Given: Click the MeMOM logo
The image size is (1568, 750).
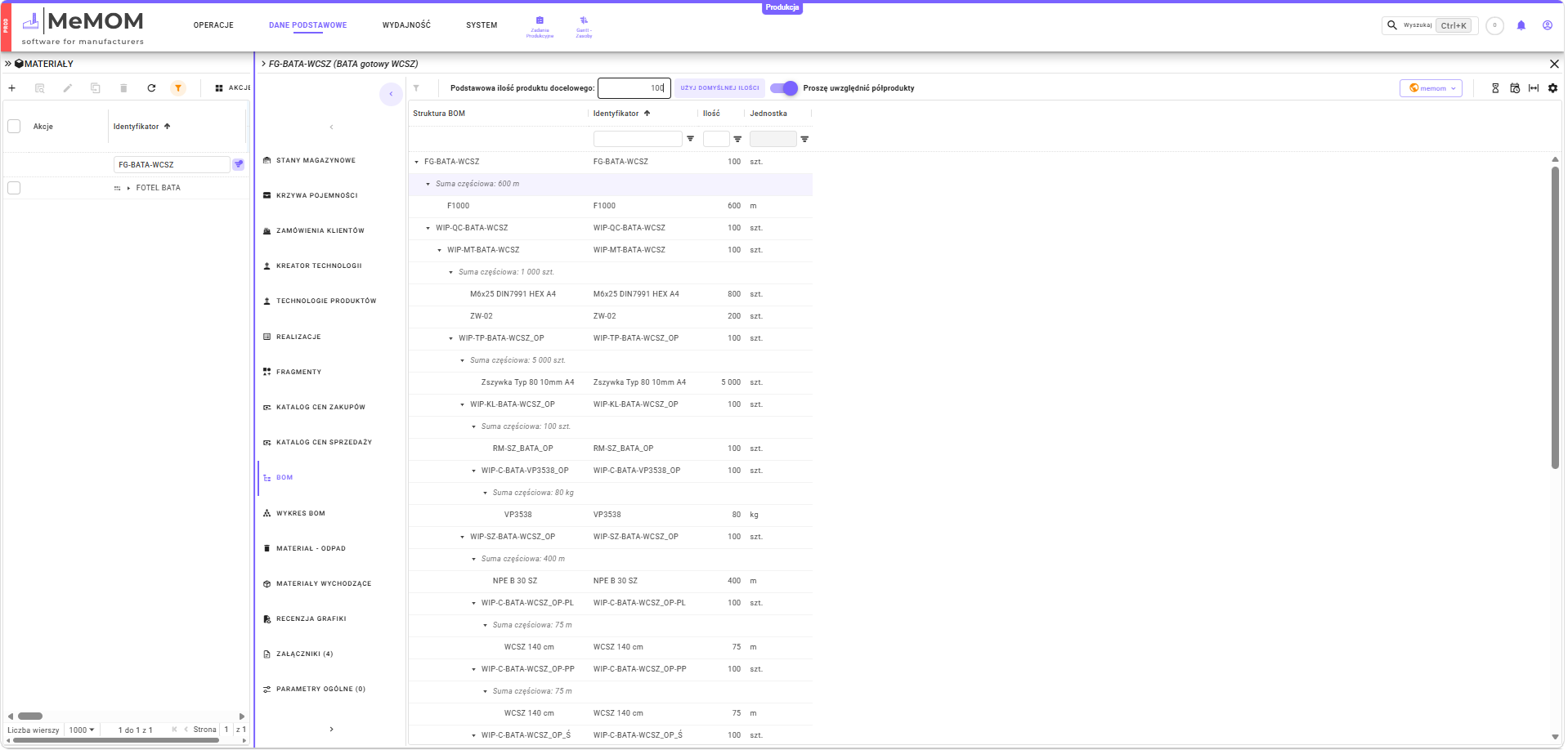Looking at the screenshot, I should click(83, 27).
